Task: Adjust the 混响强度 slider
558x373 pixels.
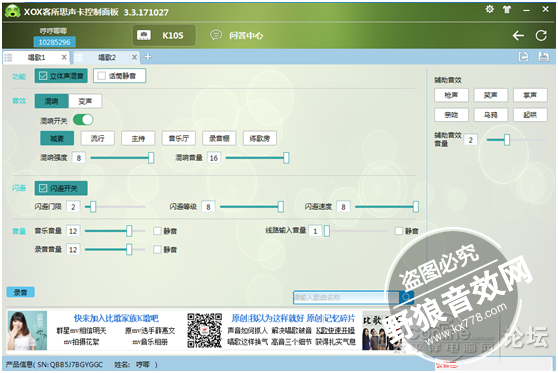Action: tap(151, 158)
